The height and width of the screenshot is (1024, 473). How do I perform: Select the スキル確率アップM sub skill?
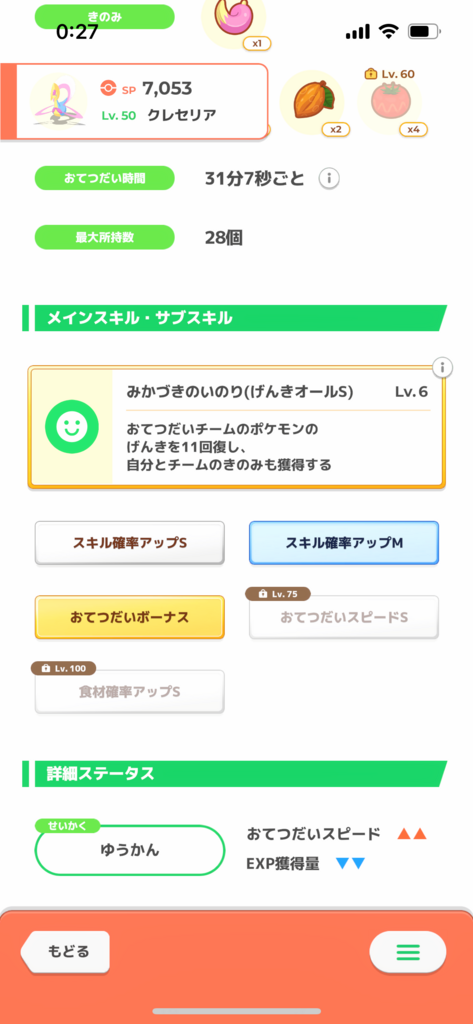tap(344, 543)
